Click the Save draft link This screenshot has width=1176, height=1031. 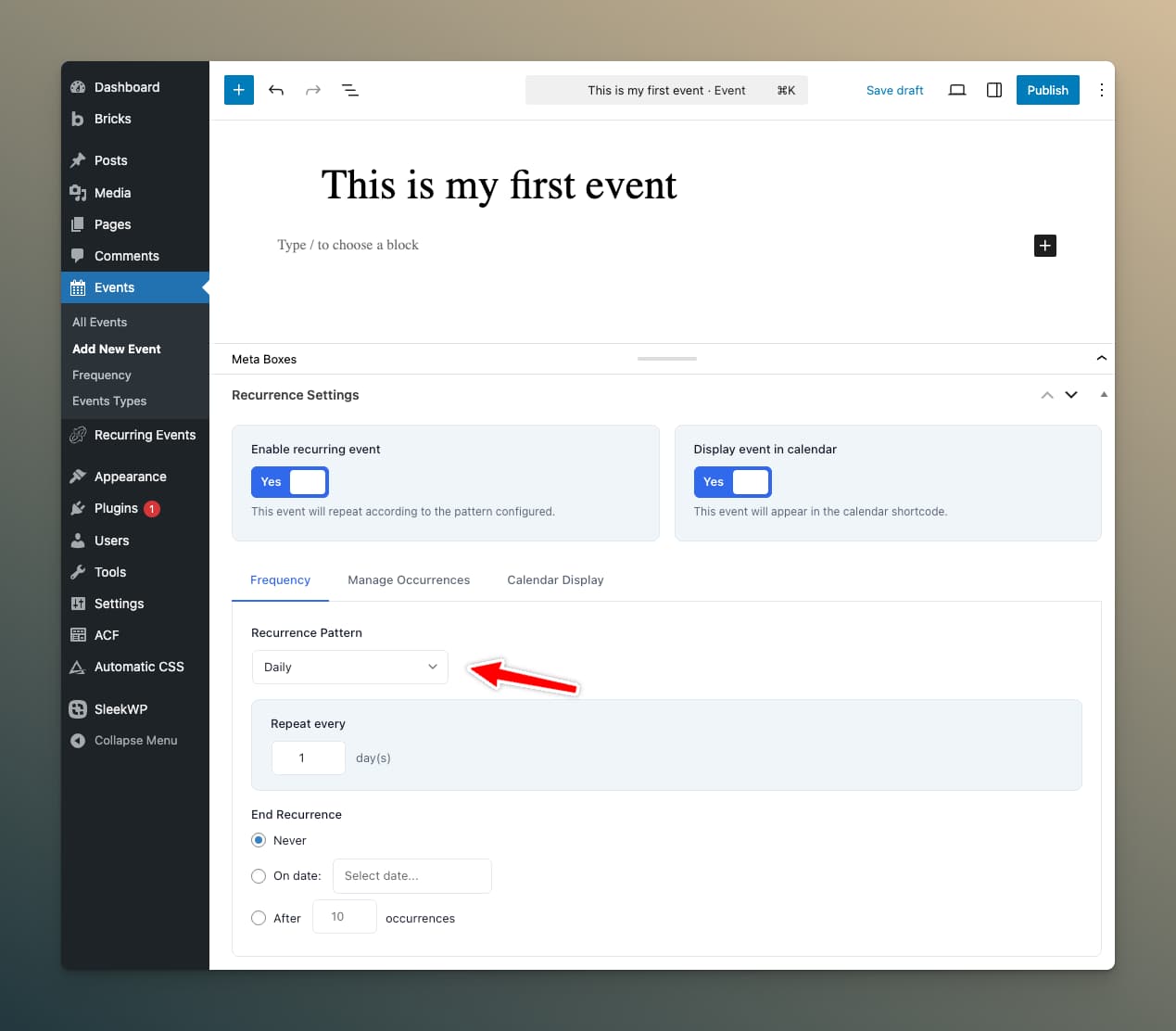(894, 90)
